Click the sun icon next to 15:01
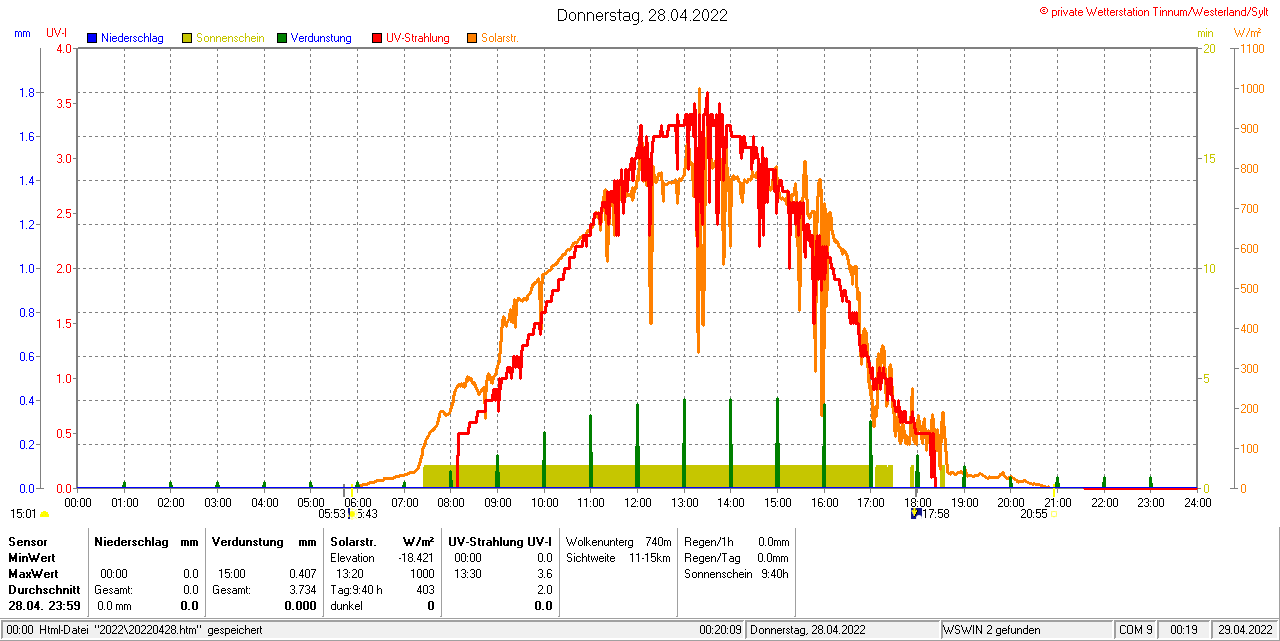The height and width of the screenshot is (641, 1280). click(x=44, y=515)
